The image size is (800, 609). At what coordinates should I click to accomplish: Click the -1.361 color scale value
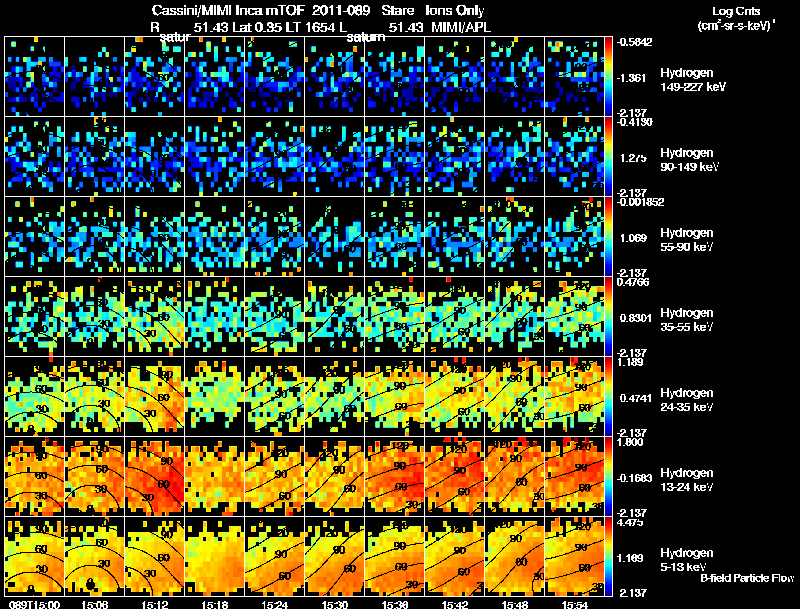(632, 78)
